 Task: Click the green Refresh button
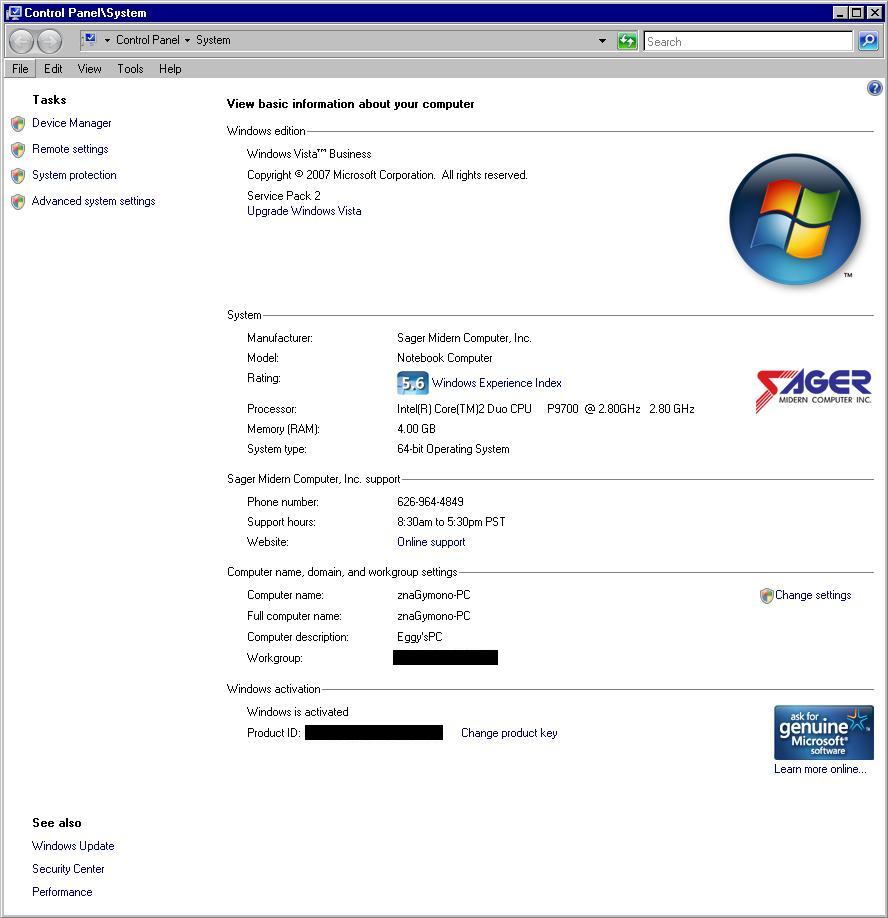627,41
